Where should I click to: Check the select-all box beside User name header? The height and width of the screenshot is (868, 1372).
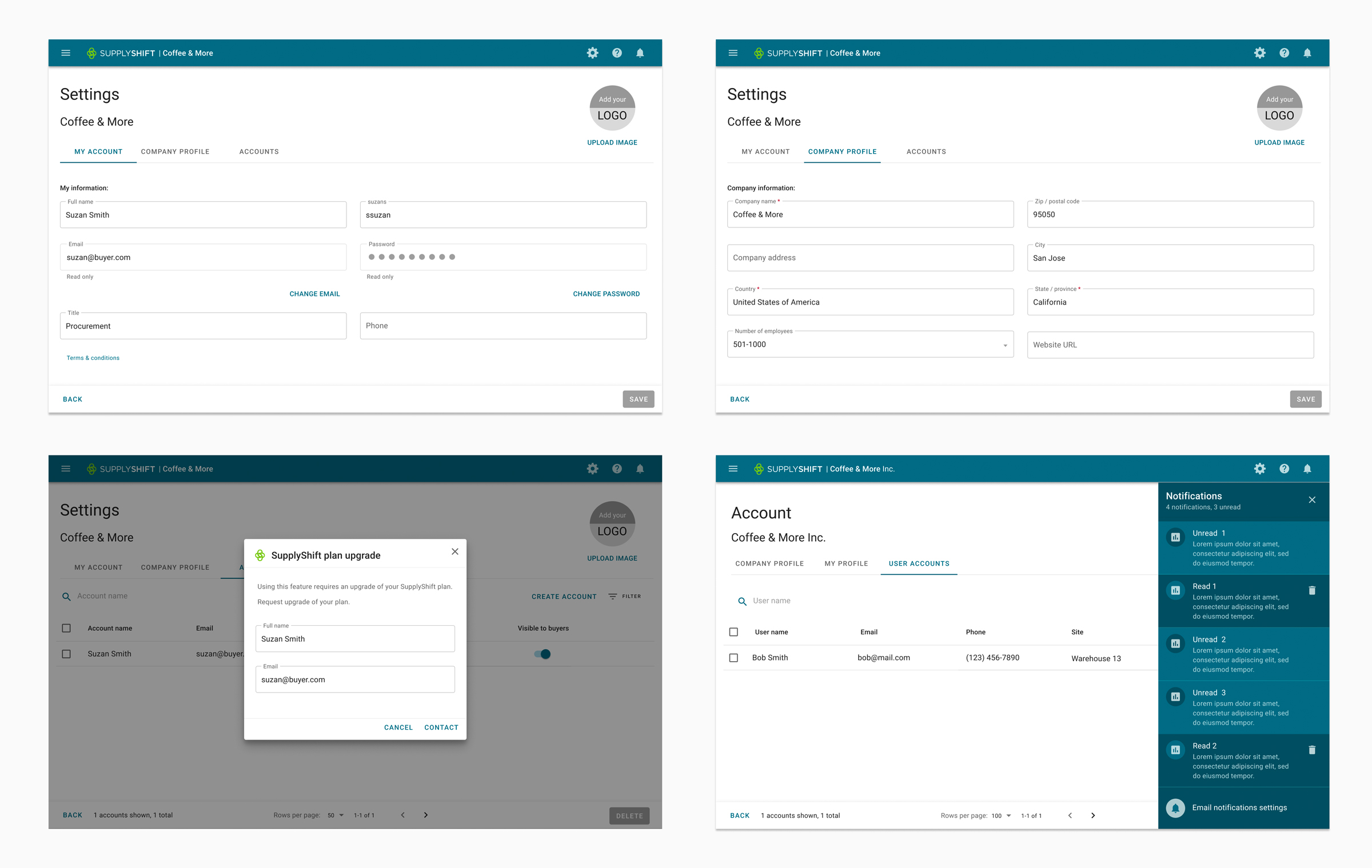pyautogui.click(x=733, y=632)
